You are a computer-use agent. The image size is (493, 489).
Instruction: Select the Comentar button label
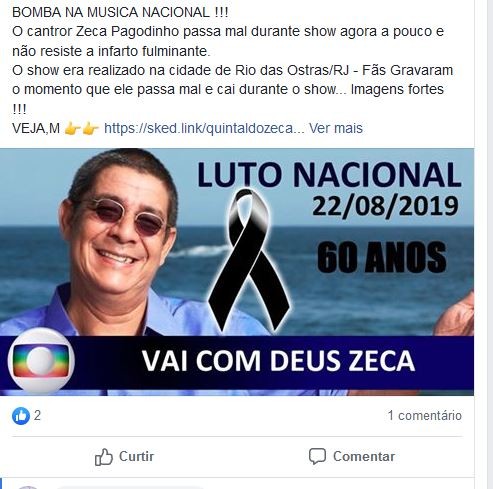(364, 456)
